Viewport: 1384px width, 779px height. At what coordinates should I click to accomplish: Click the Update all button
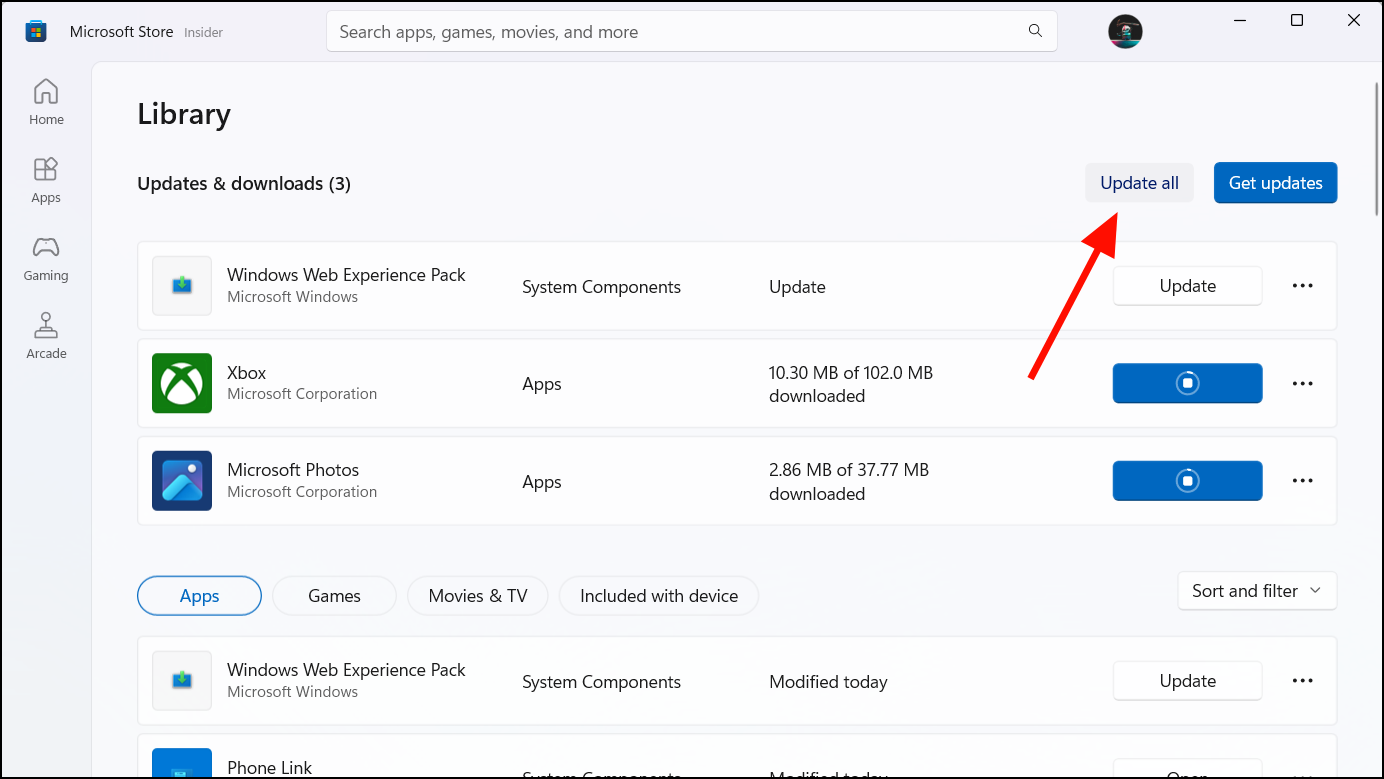coord(1139,183)
